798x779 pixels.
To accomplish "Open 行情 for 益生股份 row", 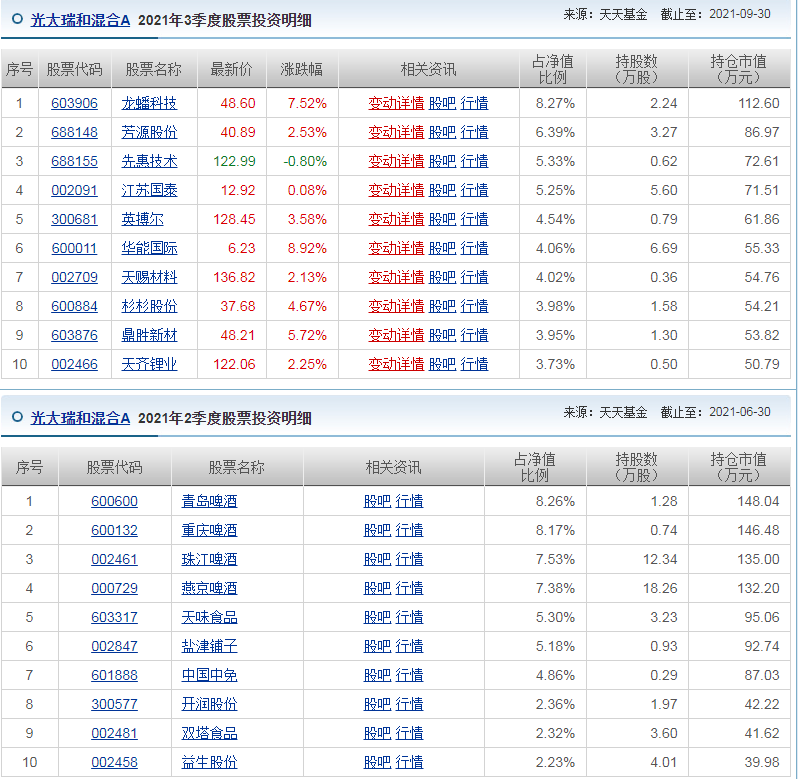I will [409, 762].
